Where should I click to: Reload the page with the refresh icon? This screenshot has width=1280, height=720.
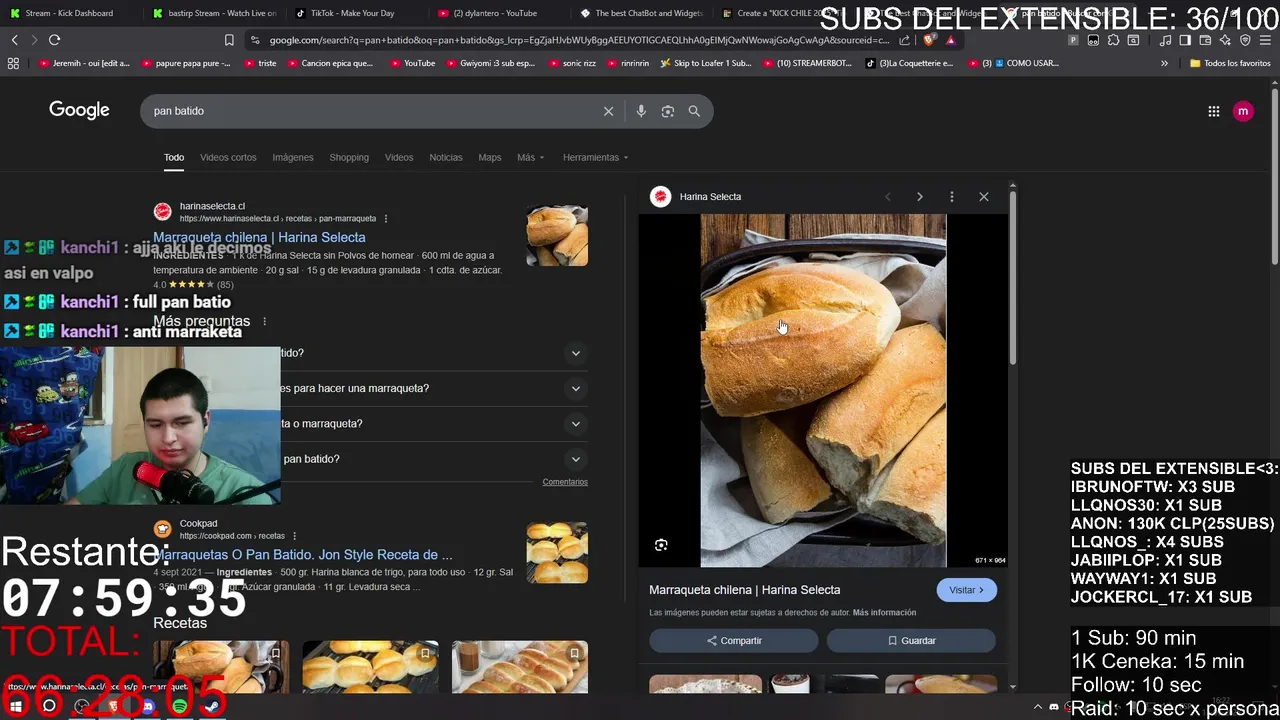pyautogui.click(x=54, y=40)
